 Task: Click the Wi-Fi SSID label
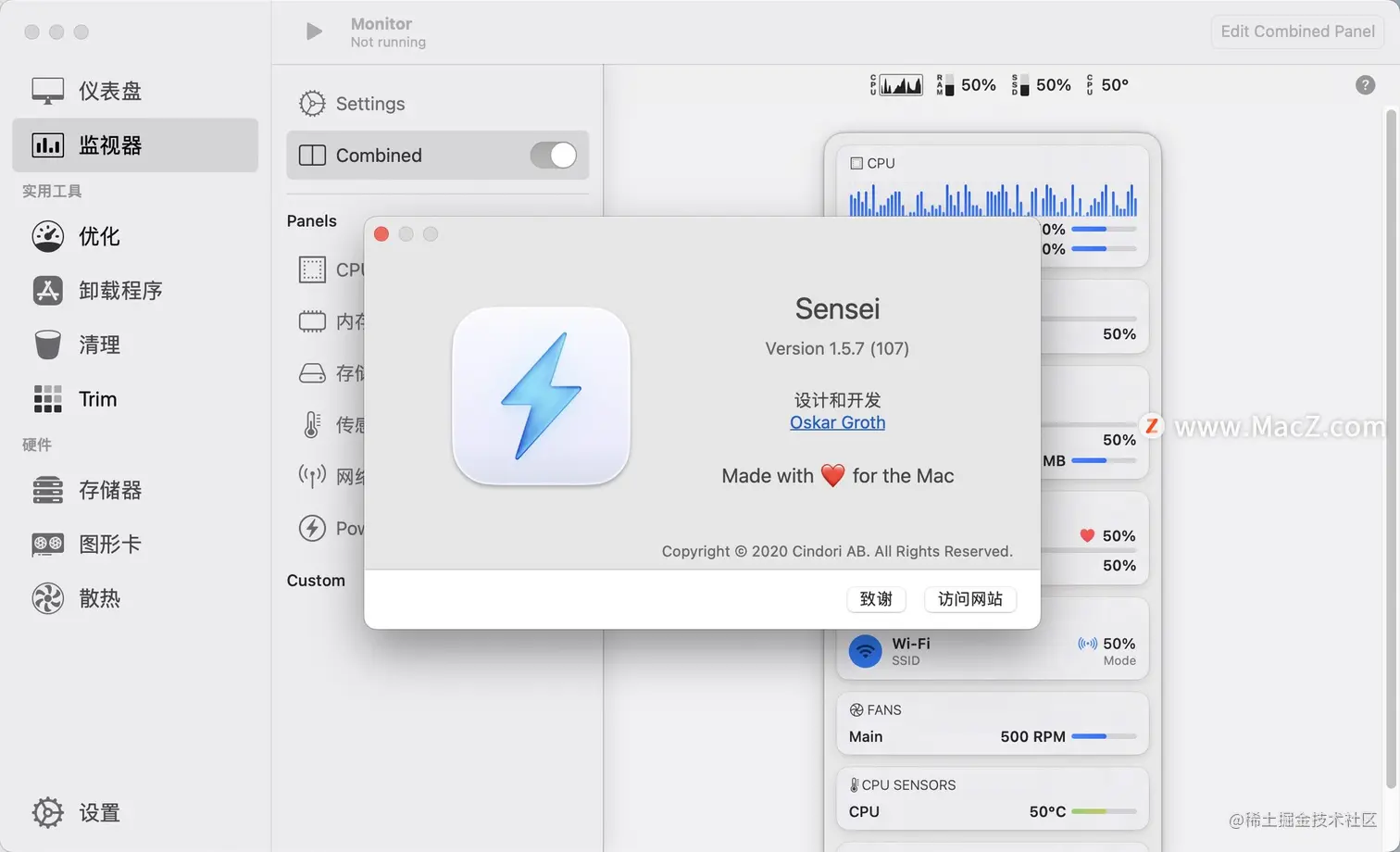(x=906, y=661)
